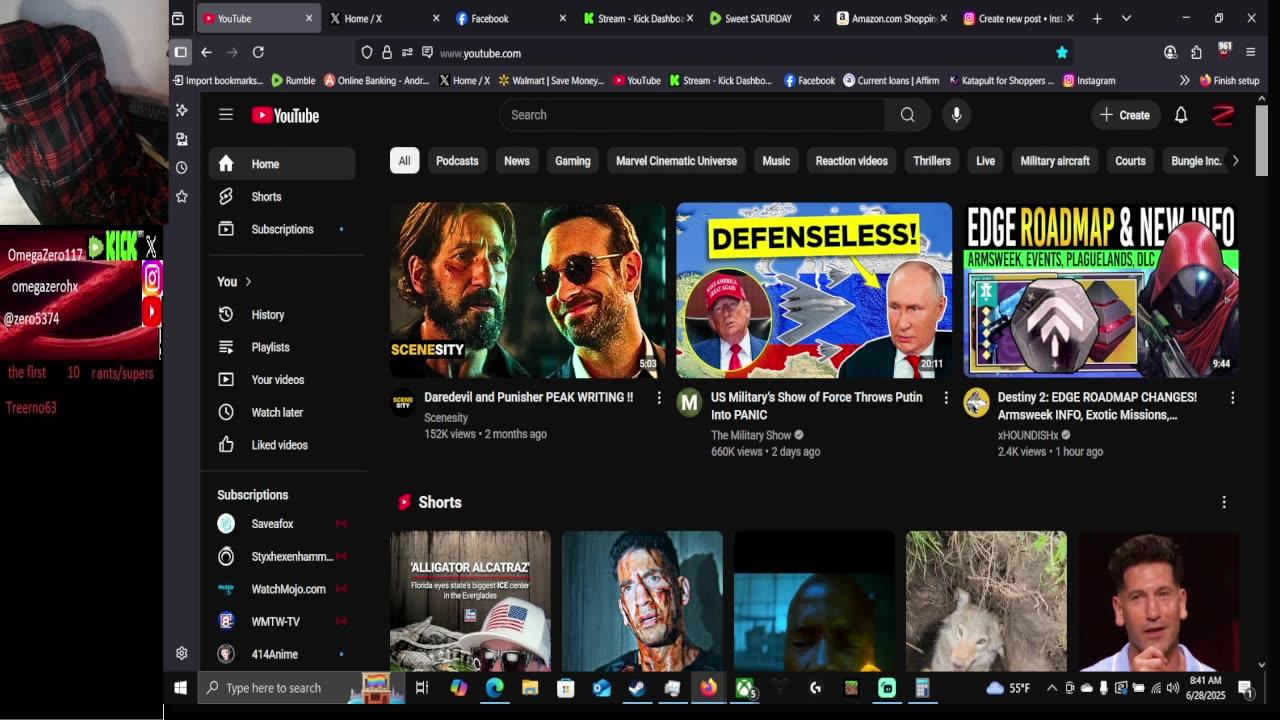Select Marvel Cinematic Universe chip
The height and width of the screenshot is (720, 1280).
point(676,161)
